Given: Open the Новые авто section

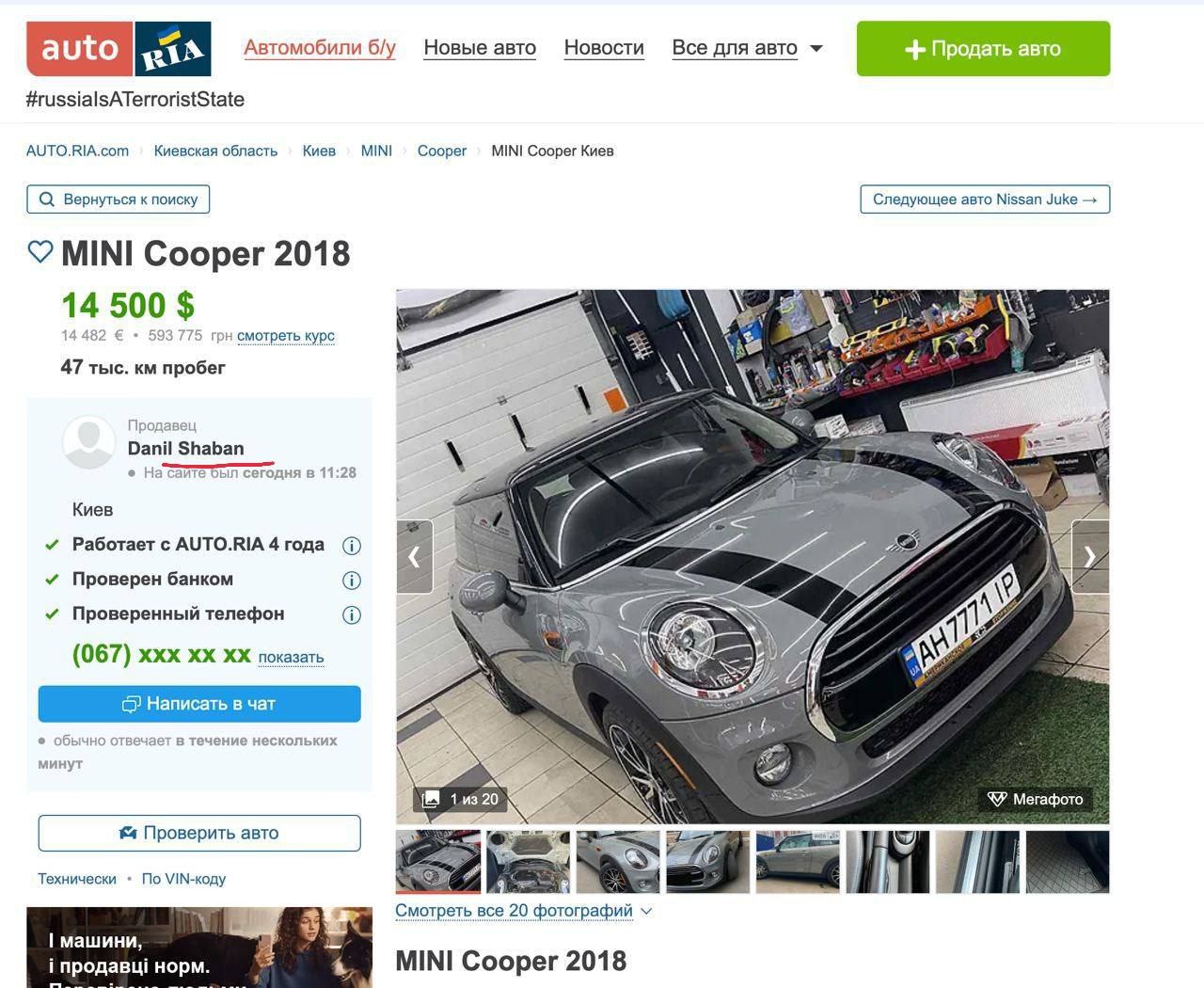Looking at the screenshot, I should [480, 48].
